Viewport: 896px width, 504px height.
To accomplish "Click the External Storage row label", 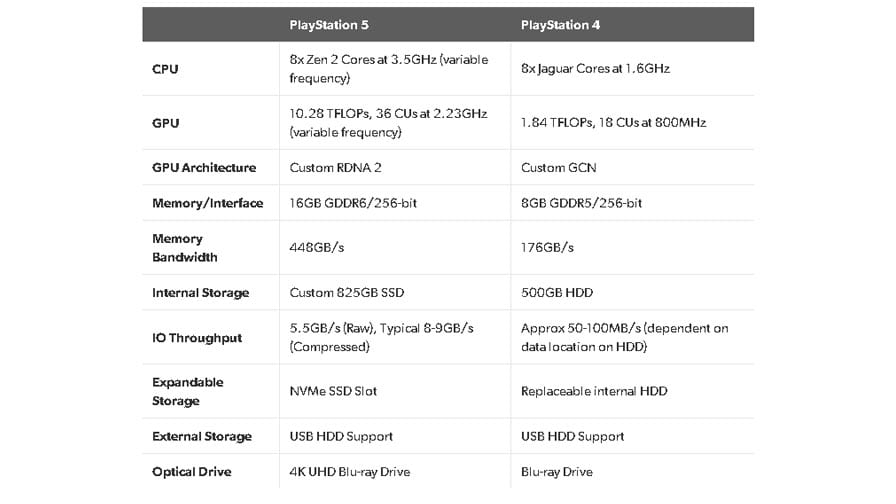I will (x=202, y=436).
